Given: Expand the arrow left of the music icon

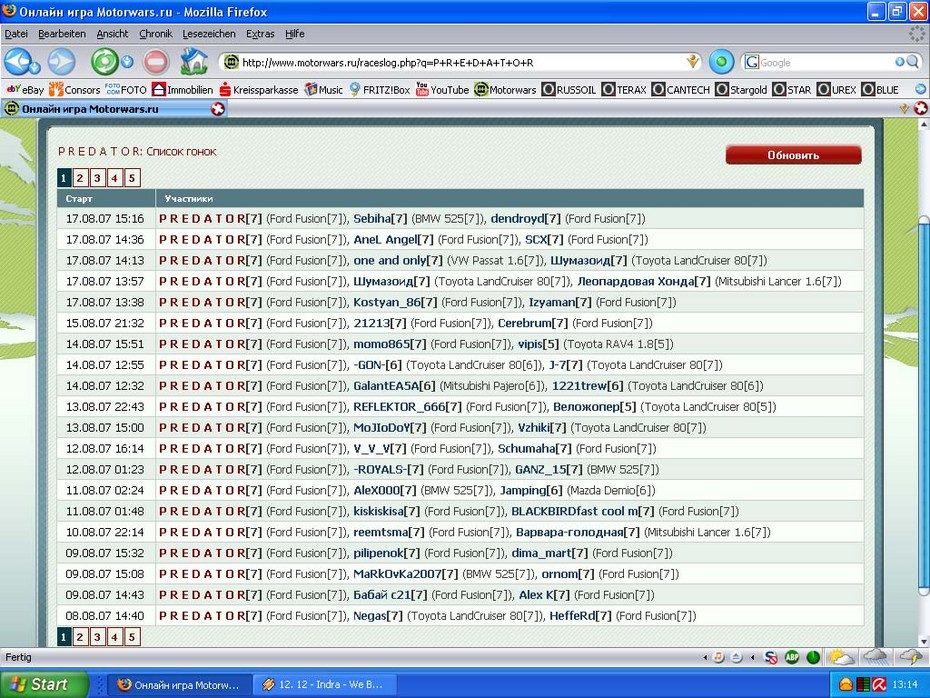Looking at the screenshot, I should [x=705, y=657].
